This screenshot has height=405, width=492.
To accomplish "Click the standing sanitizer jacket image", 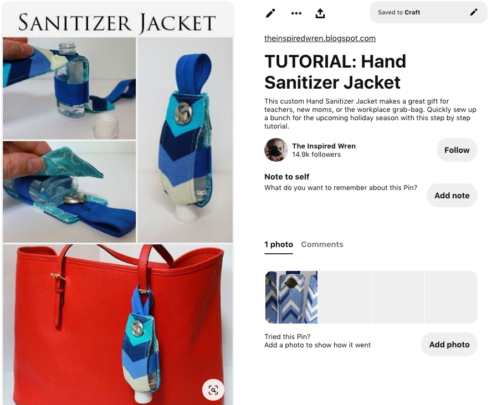I will pyautogui.click(x=185, y=140).
